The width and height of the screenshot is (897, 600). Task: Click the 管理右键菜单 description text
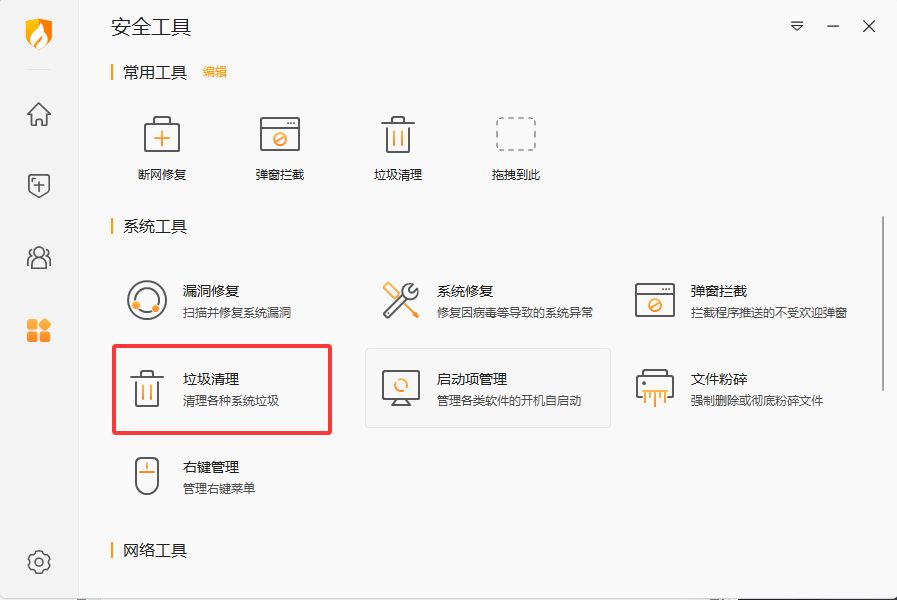coord(219,489)
